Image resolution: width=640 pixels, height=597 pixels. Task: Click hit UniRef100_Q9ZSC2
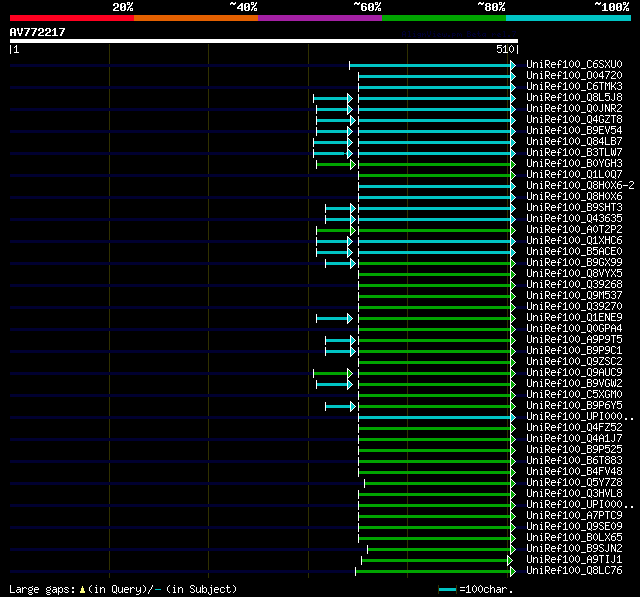coord(574,362)
